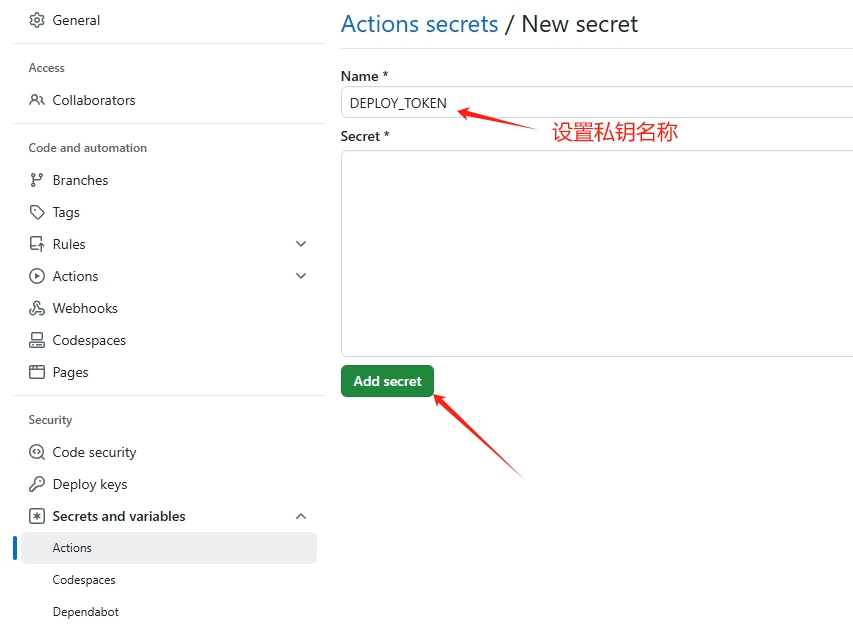Click the green Add secret button
The height and width of the screenshot is (637, 853).
coord(387,381)
